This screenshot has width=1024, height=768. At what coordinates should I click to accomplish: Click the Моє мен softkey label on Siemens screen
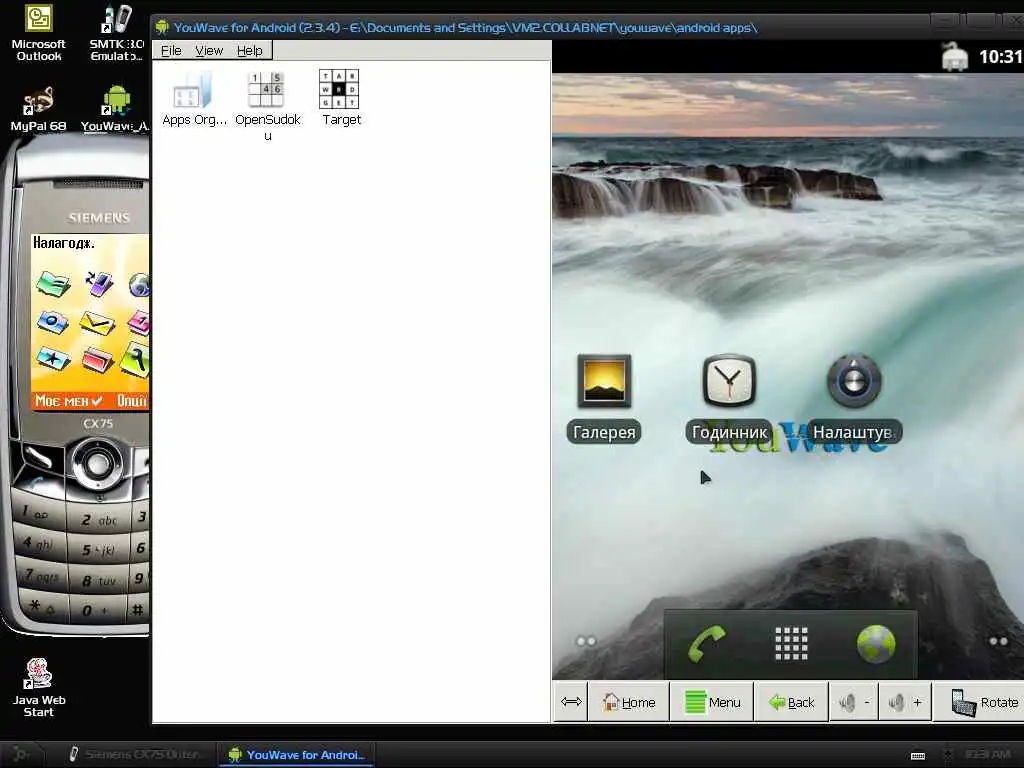[x=68, y=400]
